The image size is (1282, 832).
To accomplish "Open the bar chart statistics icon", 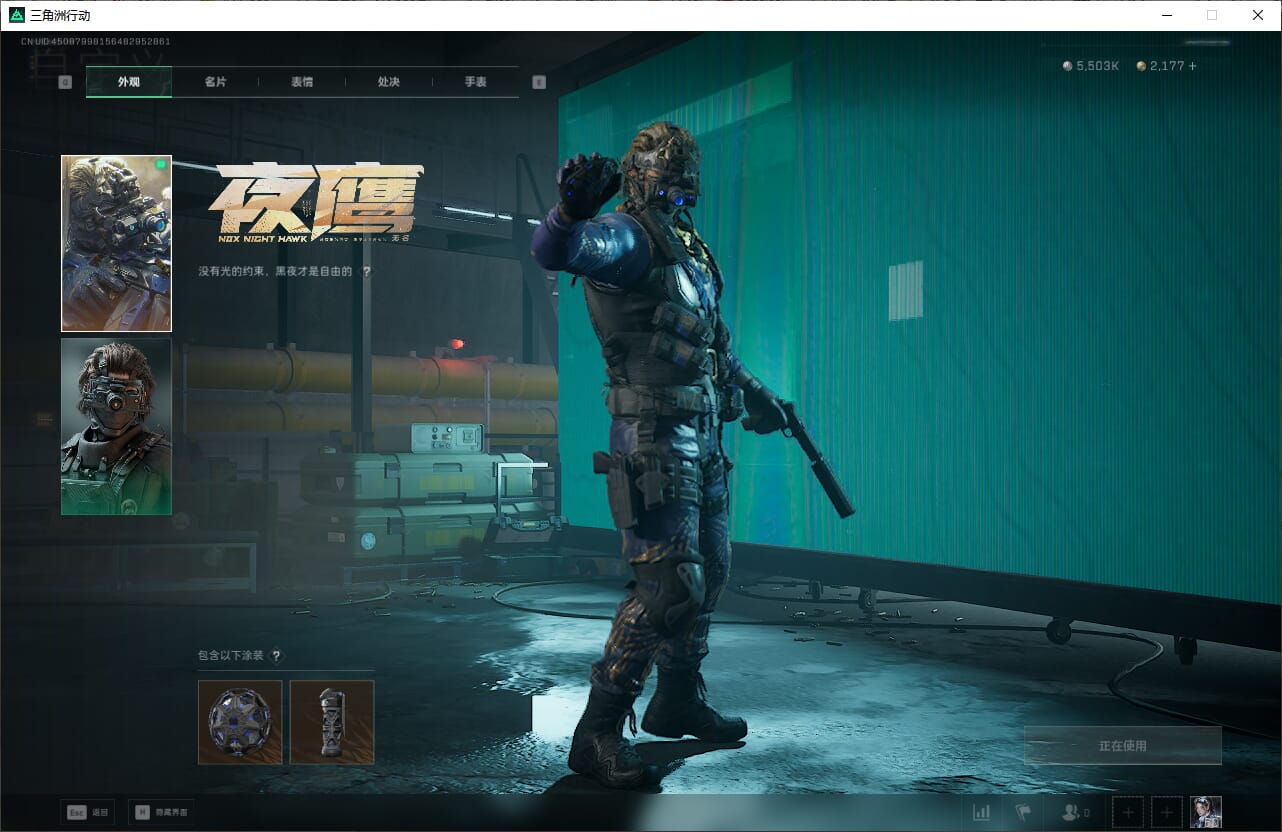I will [x=982, y=813].
